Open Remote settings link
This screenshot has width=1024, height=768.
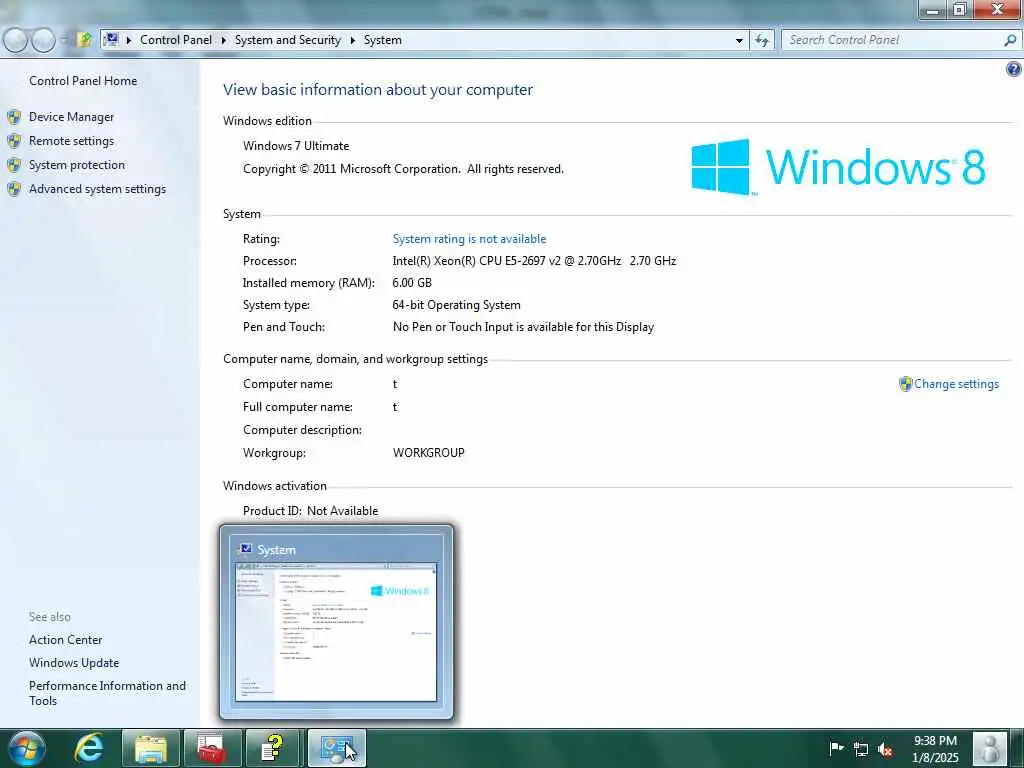tap(71, 141)
